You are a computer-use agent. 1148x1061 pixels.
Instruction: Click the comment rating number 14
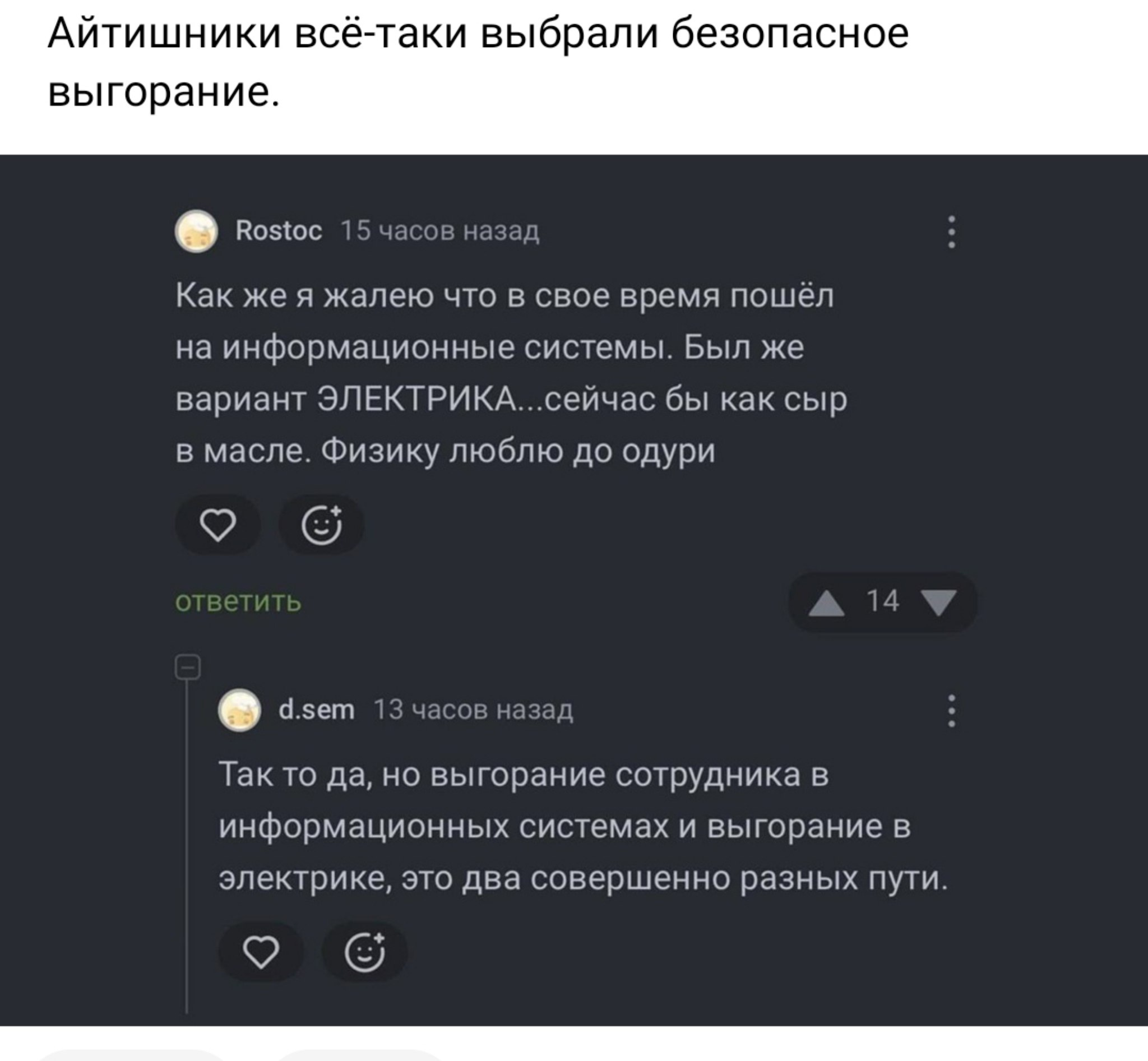click(882, 602)
